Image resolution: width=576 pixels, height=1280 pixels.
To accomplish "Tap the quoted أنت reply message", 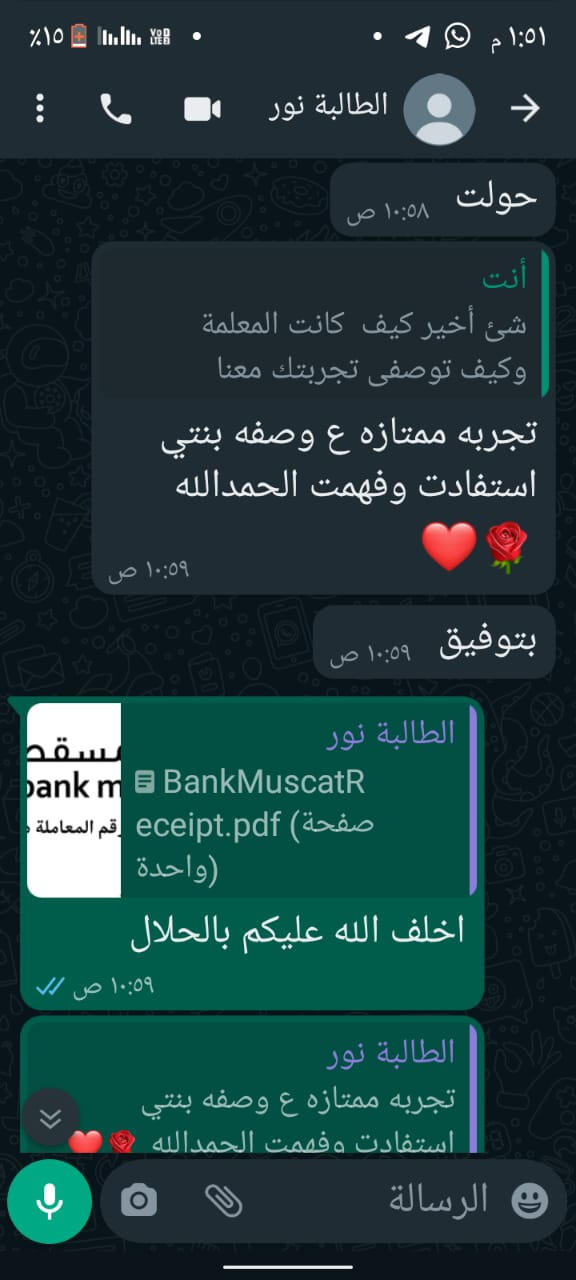I will coord(319,321).
